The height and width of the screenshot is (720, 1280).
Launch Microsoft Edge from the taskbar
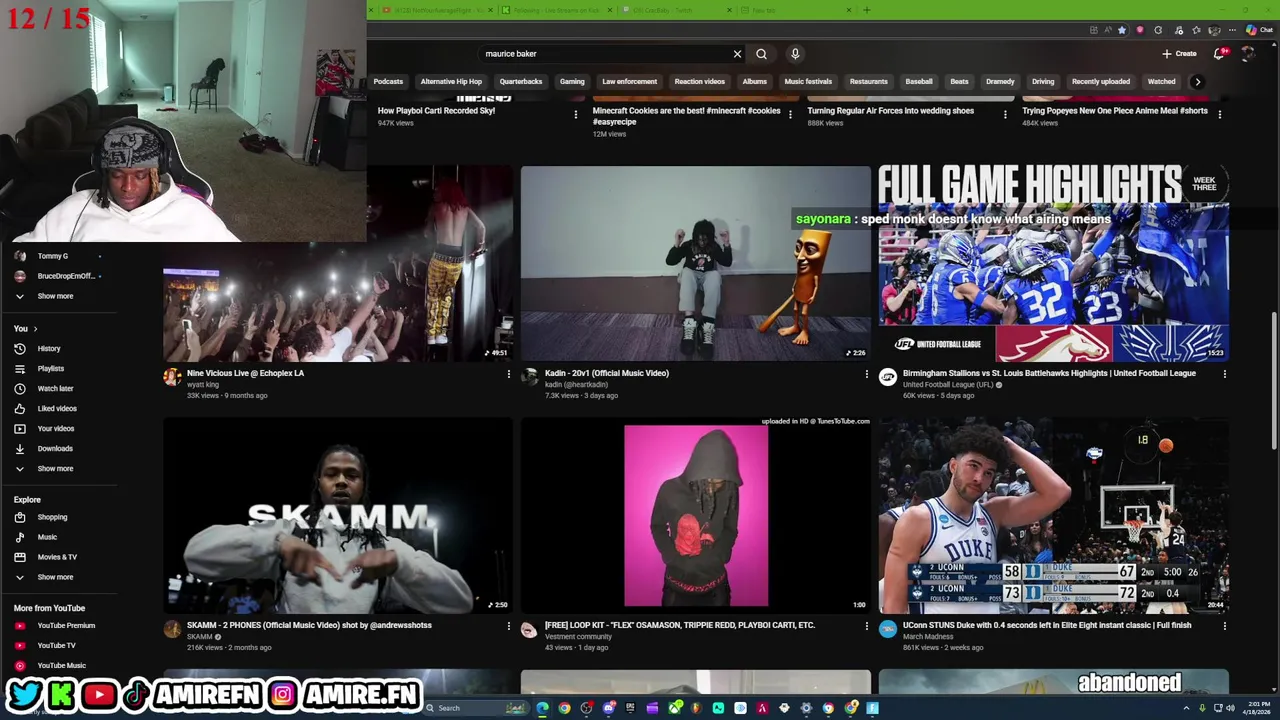tap(542, 708)
